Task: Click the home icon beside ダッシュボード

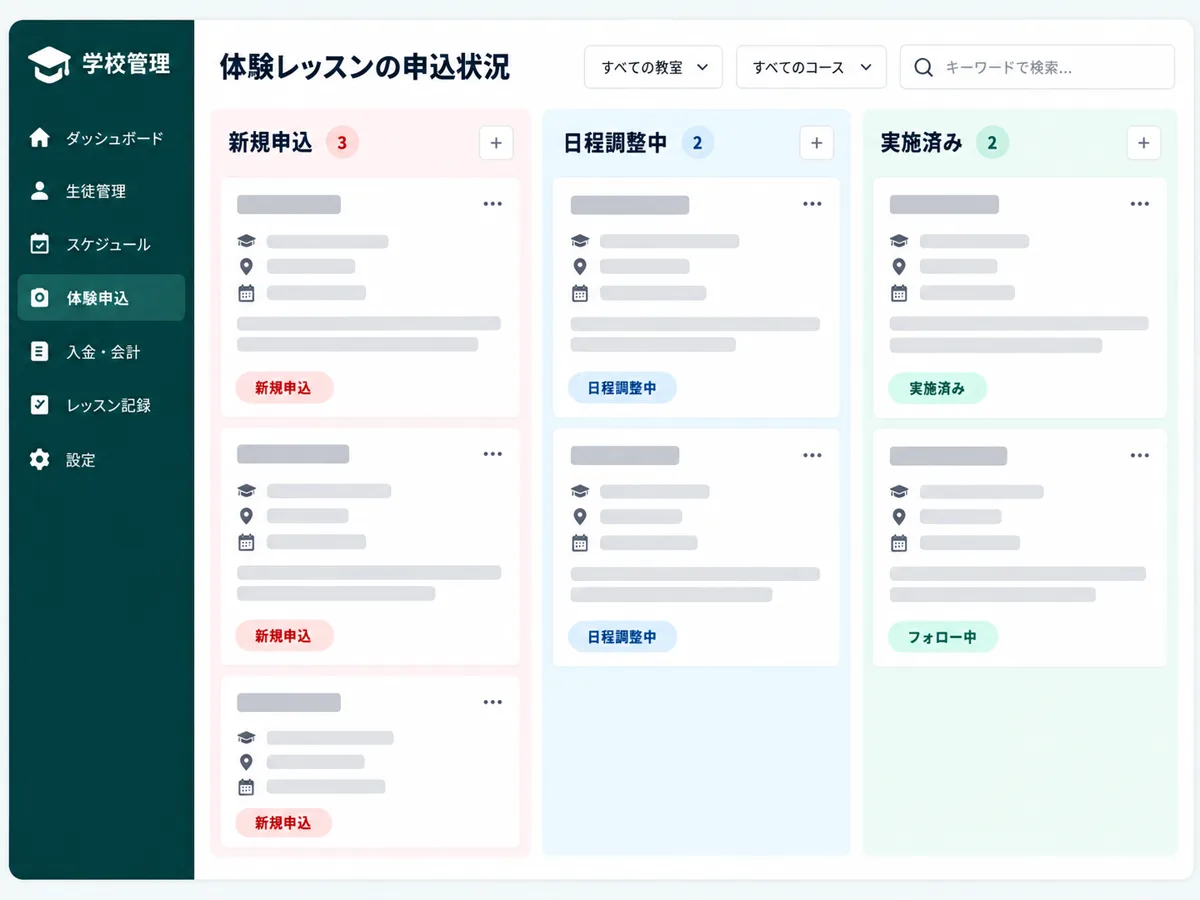Action: pos(39,138)
